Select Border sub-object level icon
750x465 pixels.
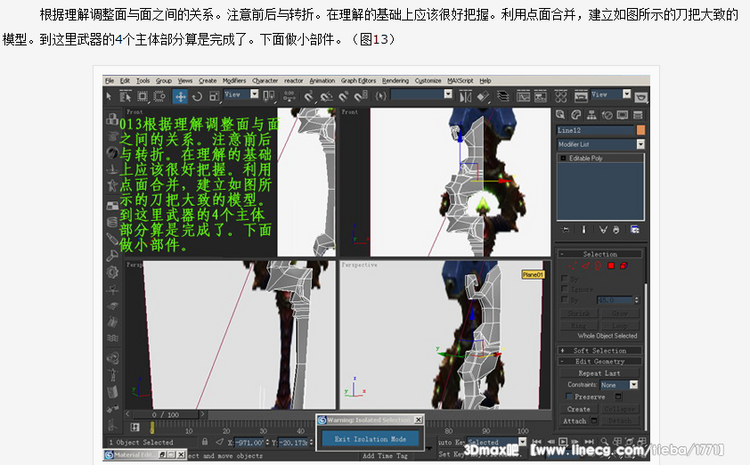(598, 266)
